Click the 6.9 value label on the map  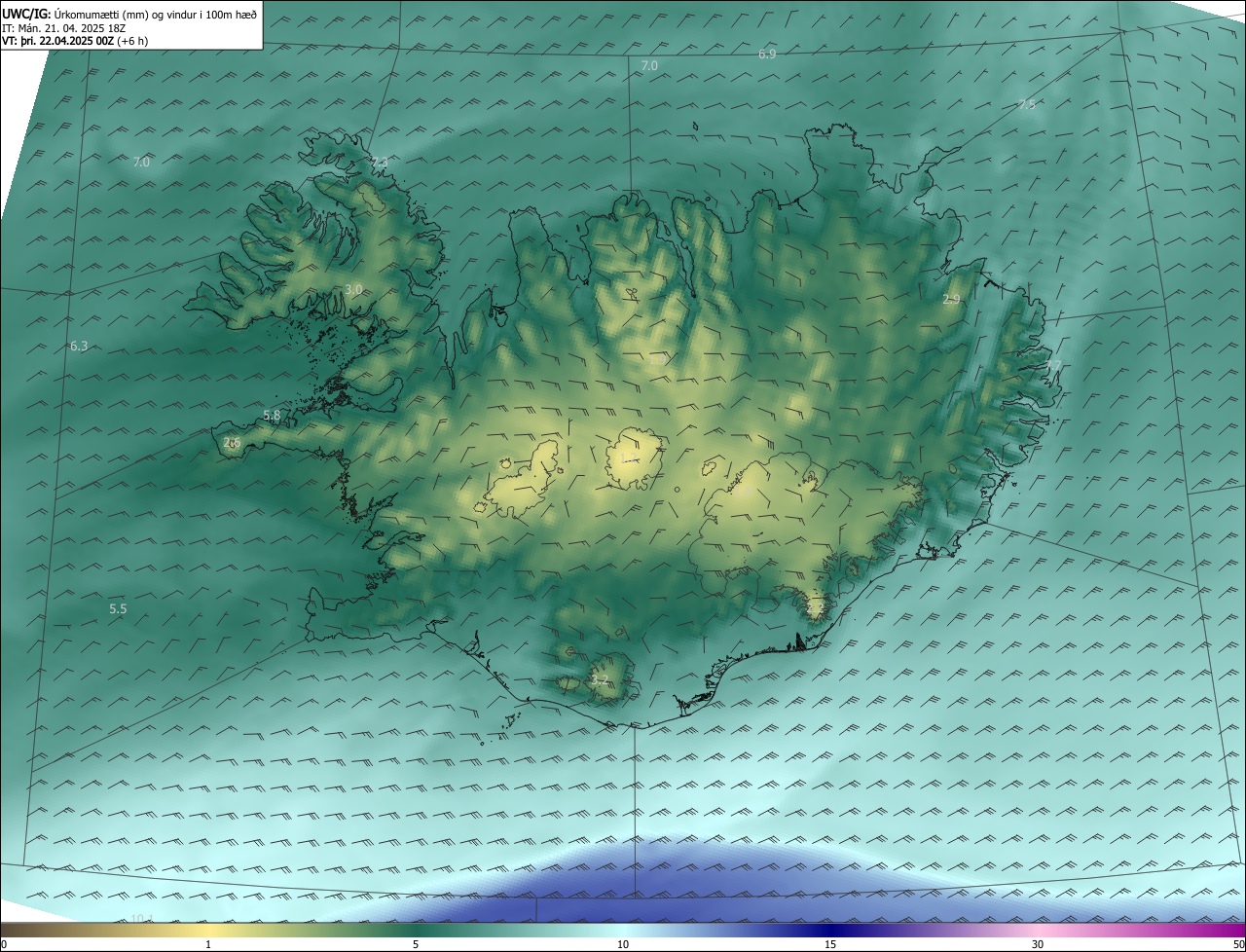click(767, 55)
